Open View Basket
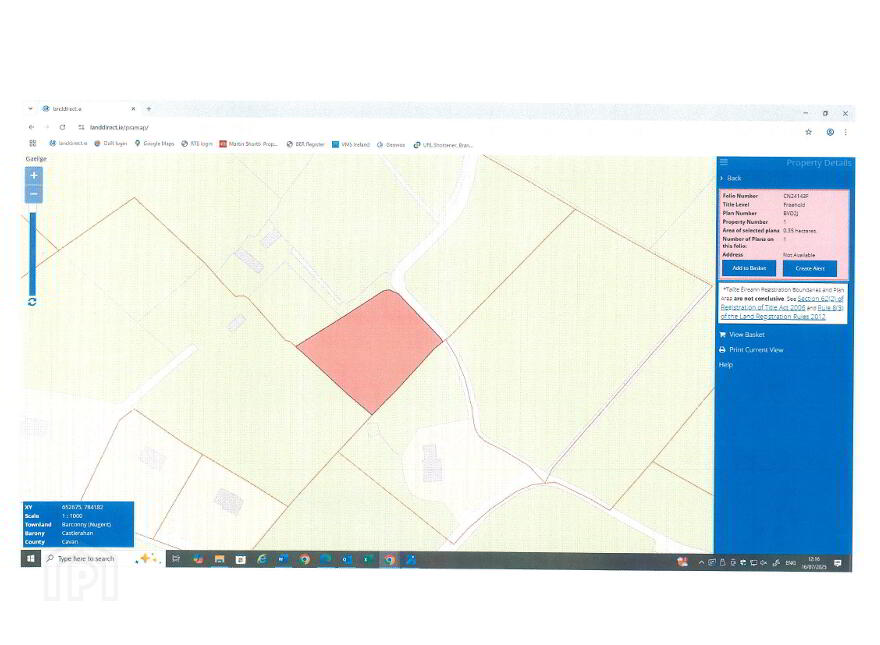This screenshot has height=645, width=880. point(742,335)
